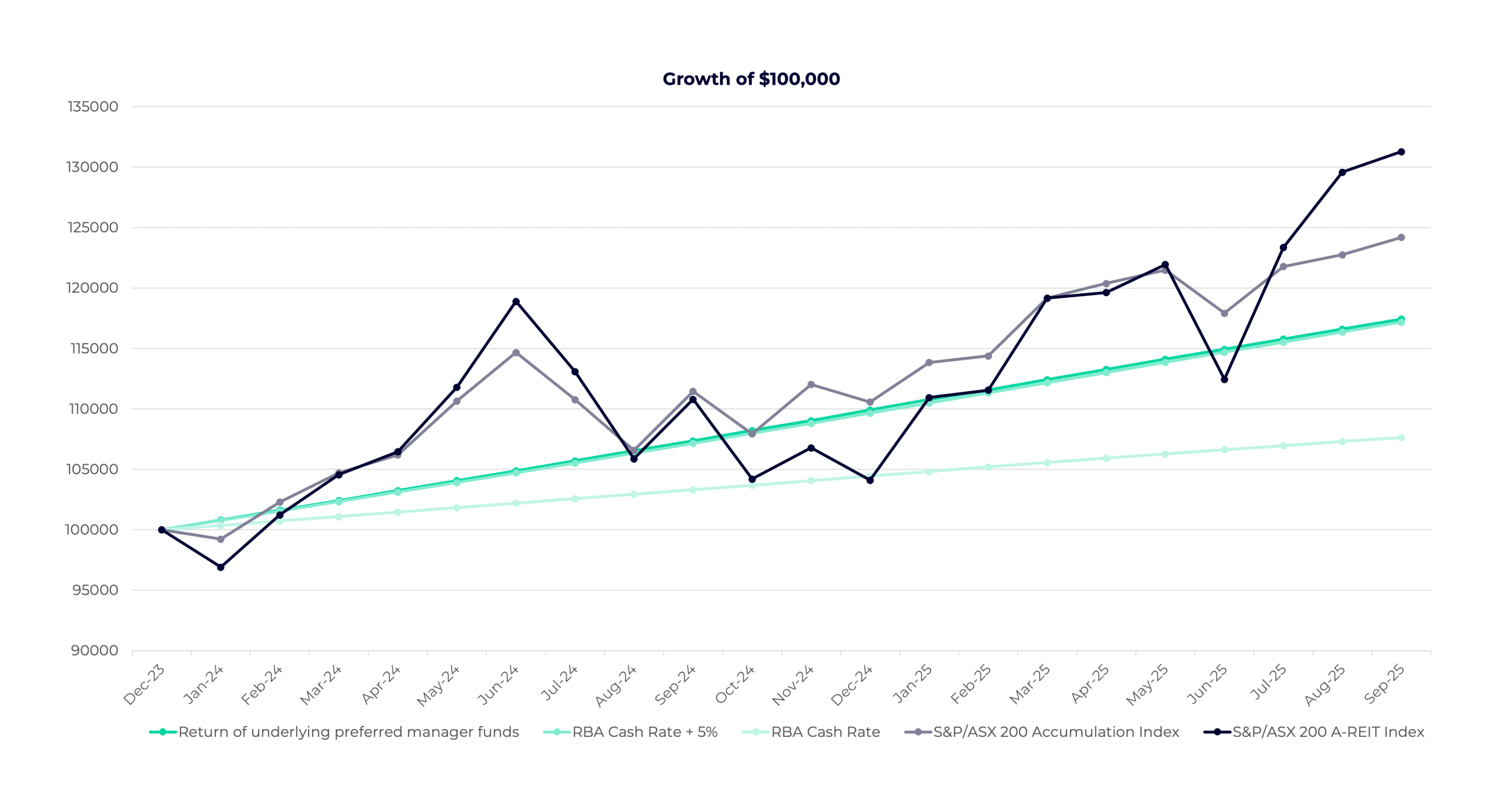Click the RBA Cash Rate + 5% legend marker
This screenshot has height=812, width=1505.
[x=557, y=732]
